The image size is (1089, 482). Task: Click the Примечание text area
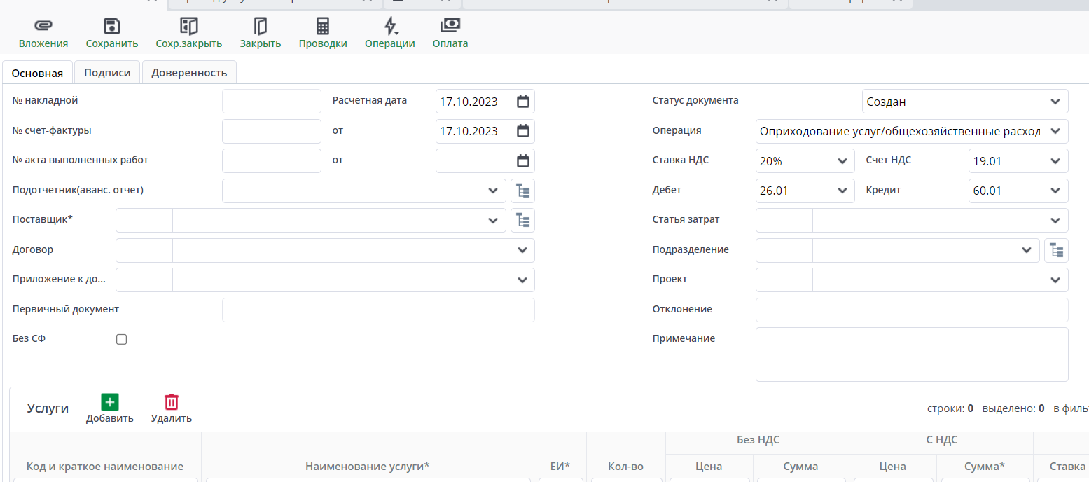tap(912, 356)
